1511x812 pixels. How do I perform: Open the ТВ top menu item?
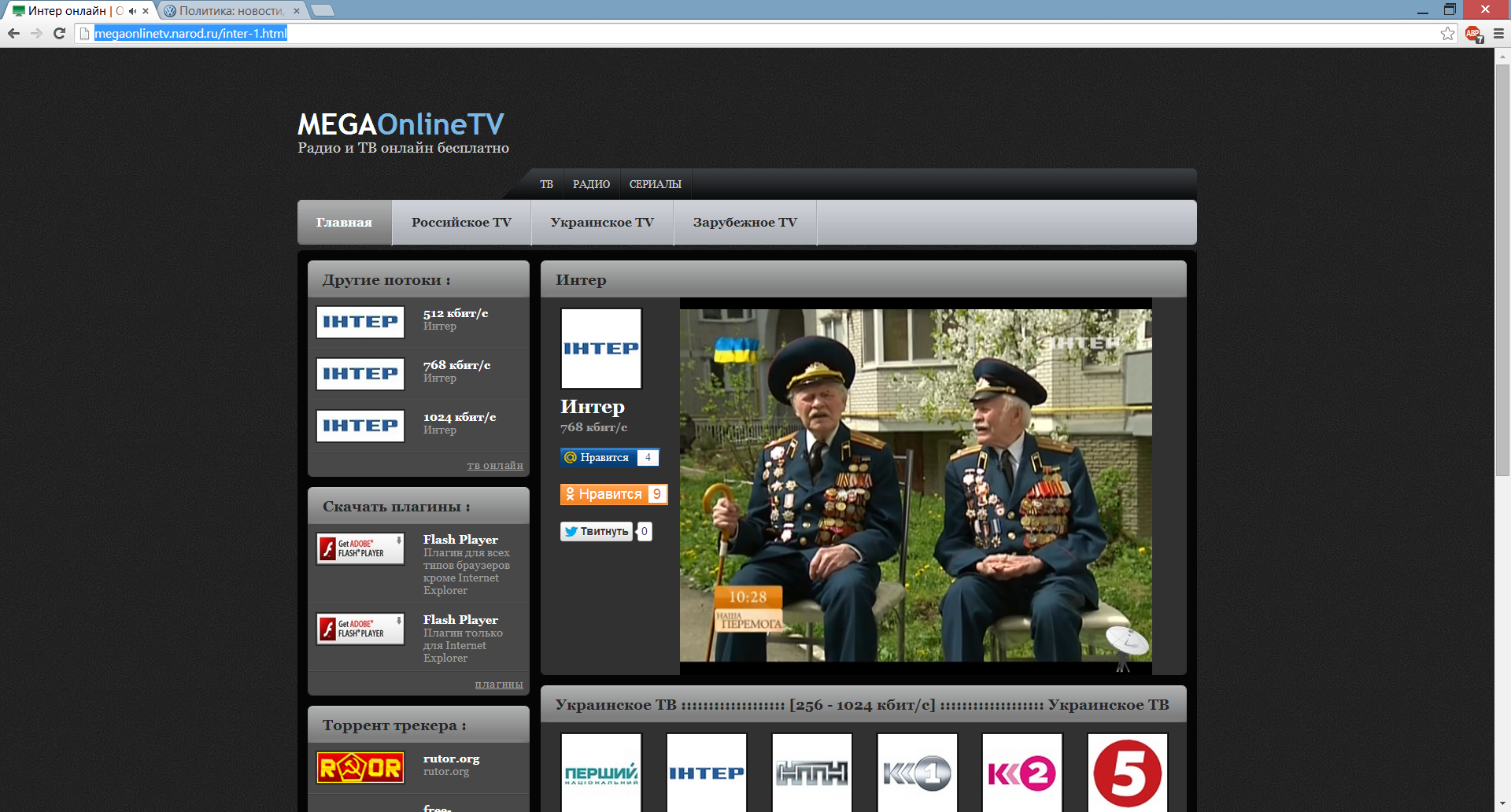pos(546,184)
